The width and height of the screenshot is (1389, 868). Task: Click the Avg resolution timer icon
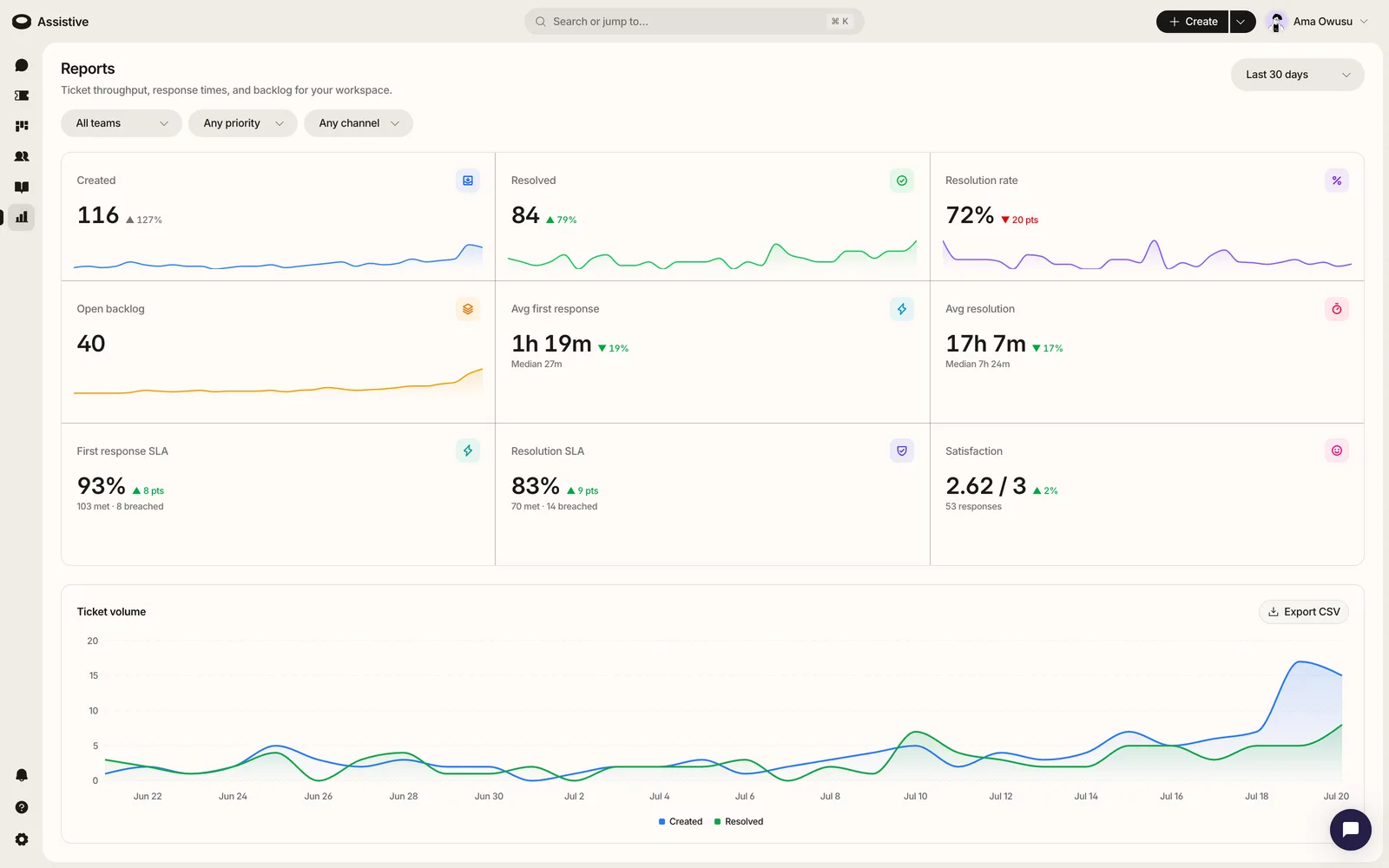tap(1337, 309)
